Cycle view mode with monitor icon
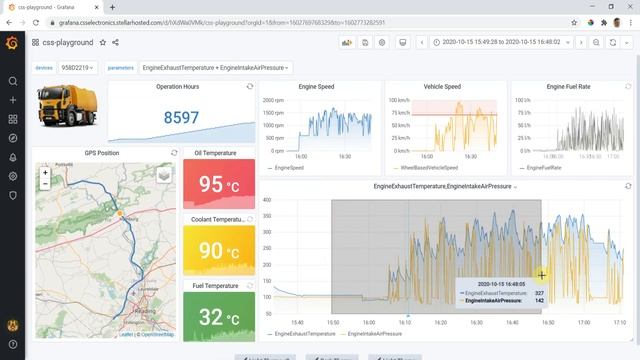 402,42
